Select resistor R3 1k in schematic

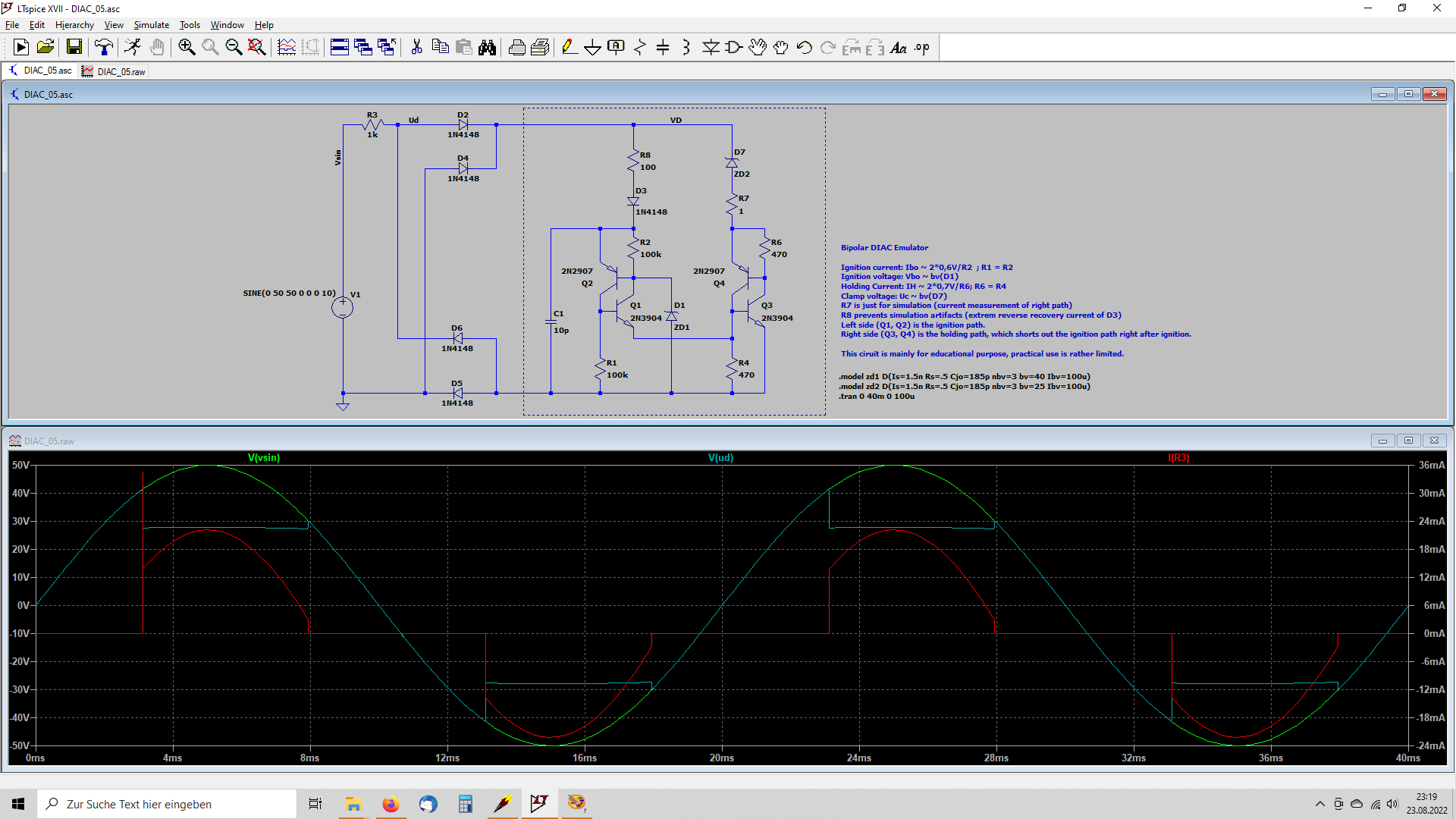(x=372, y=124)
